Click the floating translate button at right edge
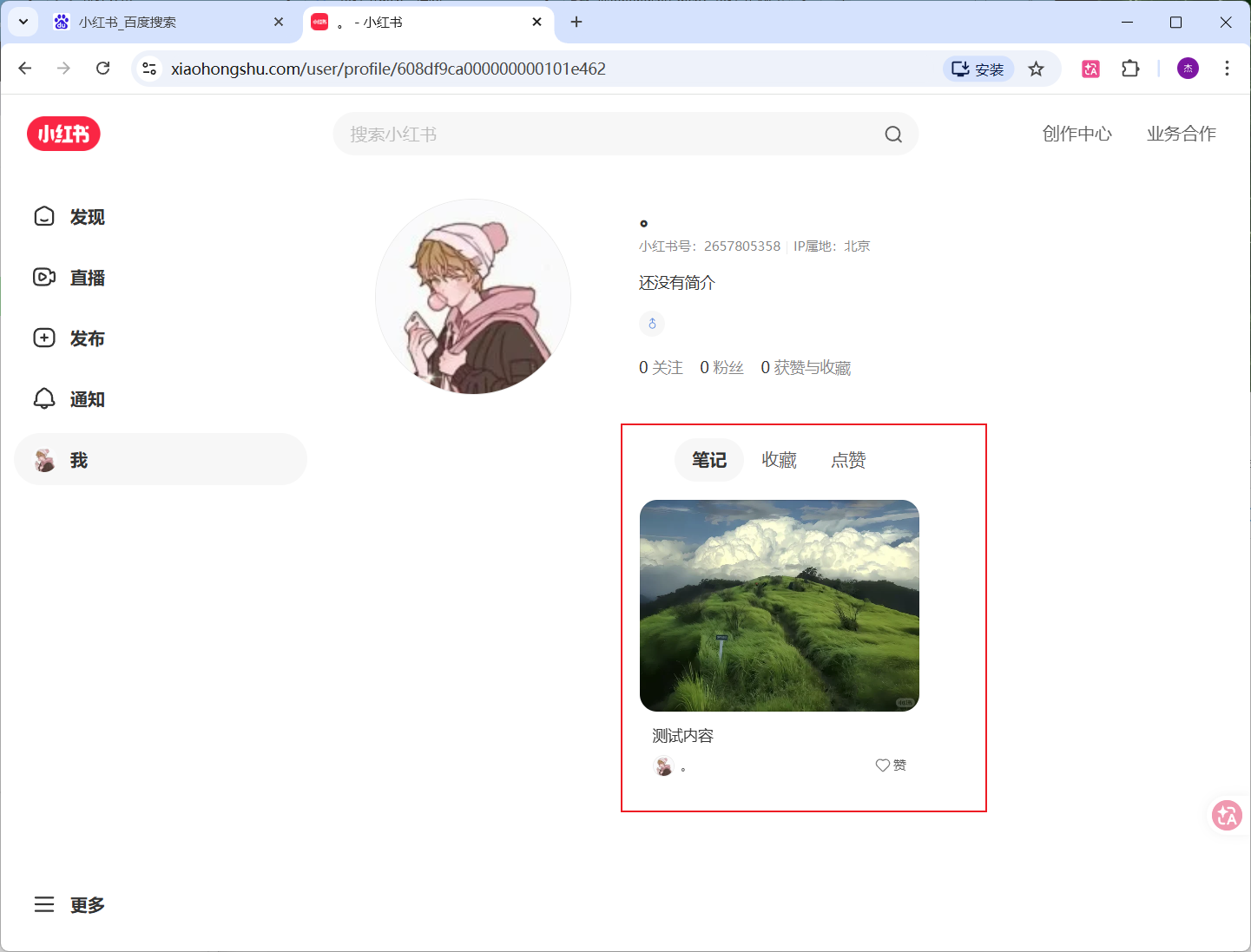 click(1227, 815)
